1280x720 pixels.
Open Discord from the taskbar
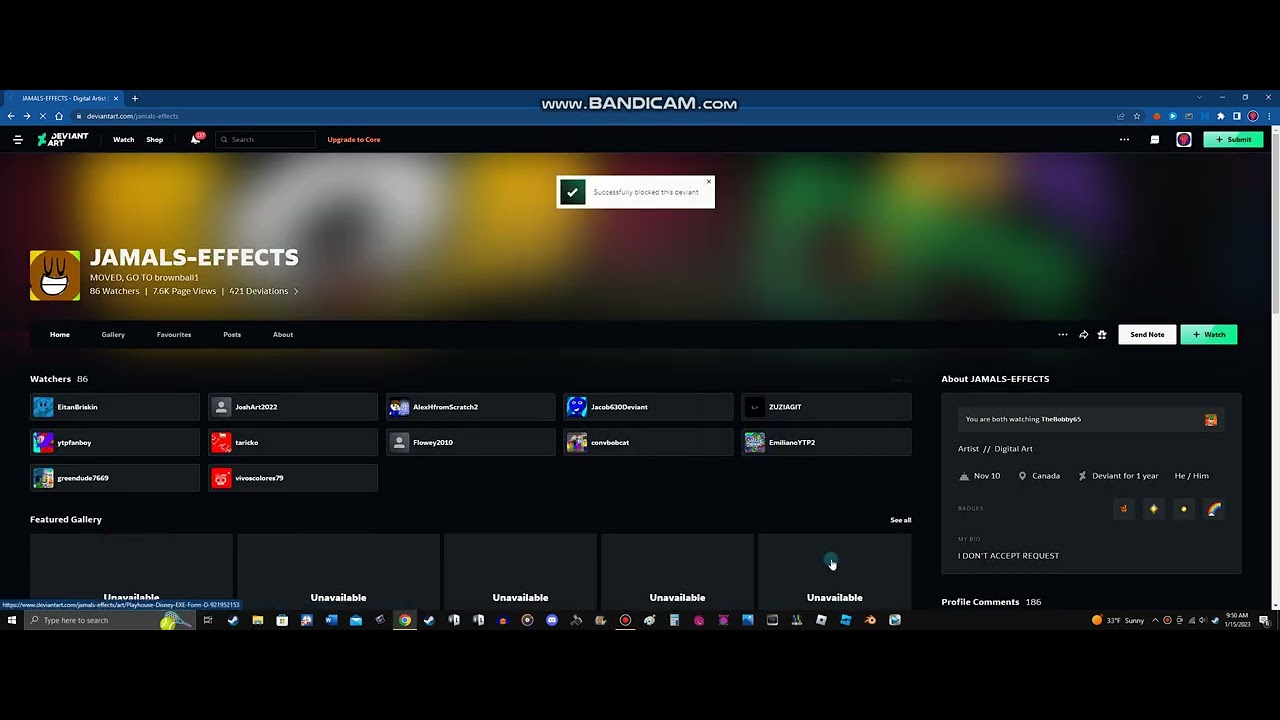[x=551, y=620]
